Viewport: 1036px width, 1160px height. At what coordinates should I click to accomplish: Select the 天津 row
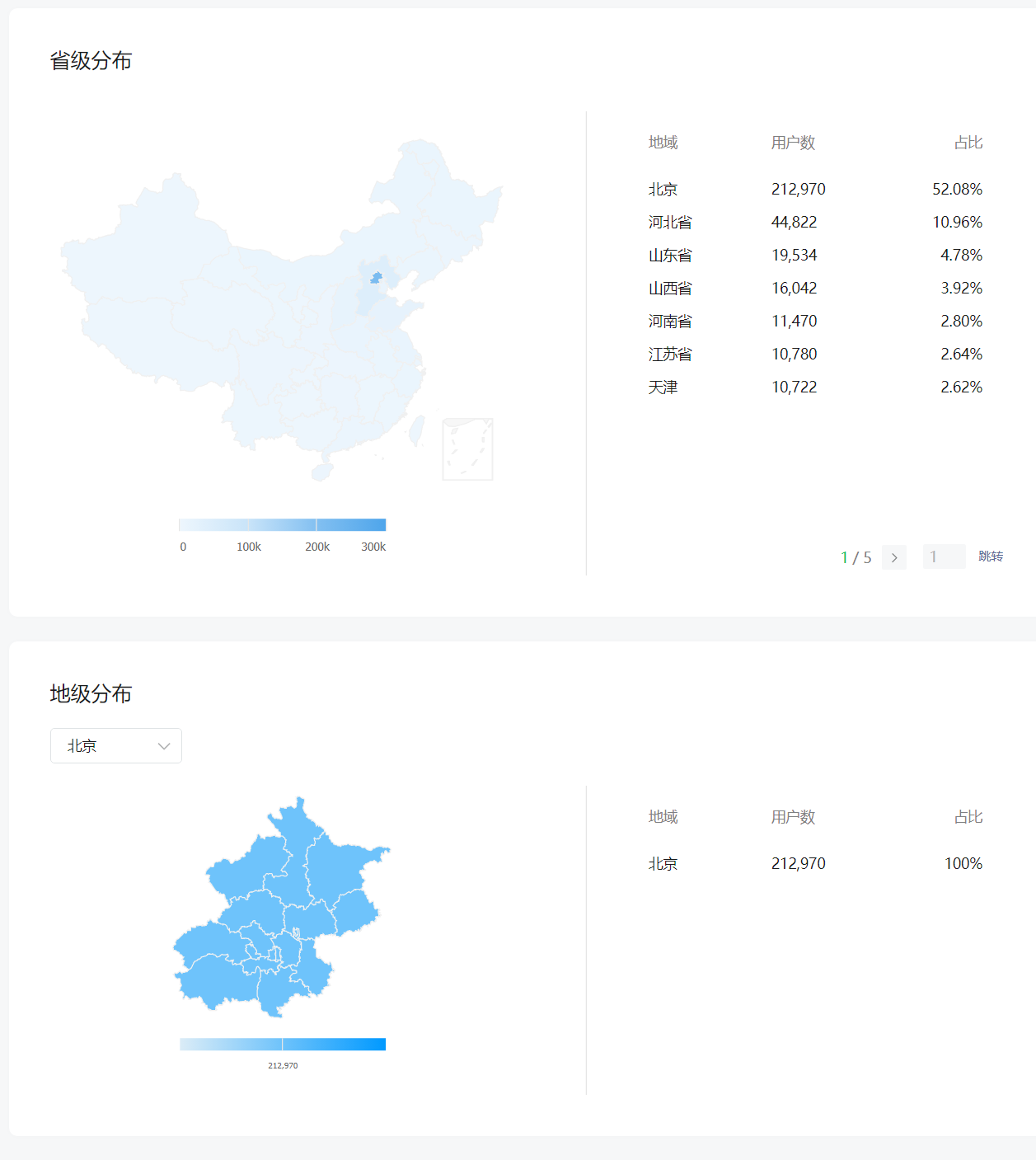[815, 387]
